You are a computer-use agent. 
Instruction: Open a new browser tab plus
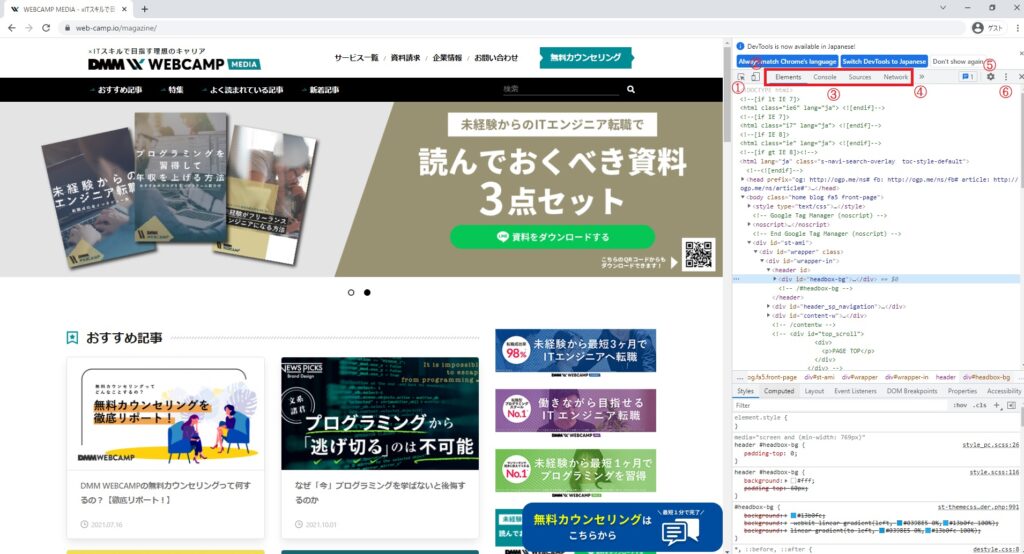tap(144, 9)
